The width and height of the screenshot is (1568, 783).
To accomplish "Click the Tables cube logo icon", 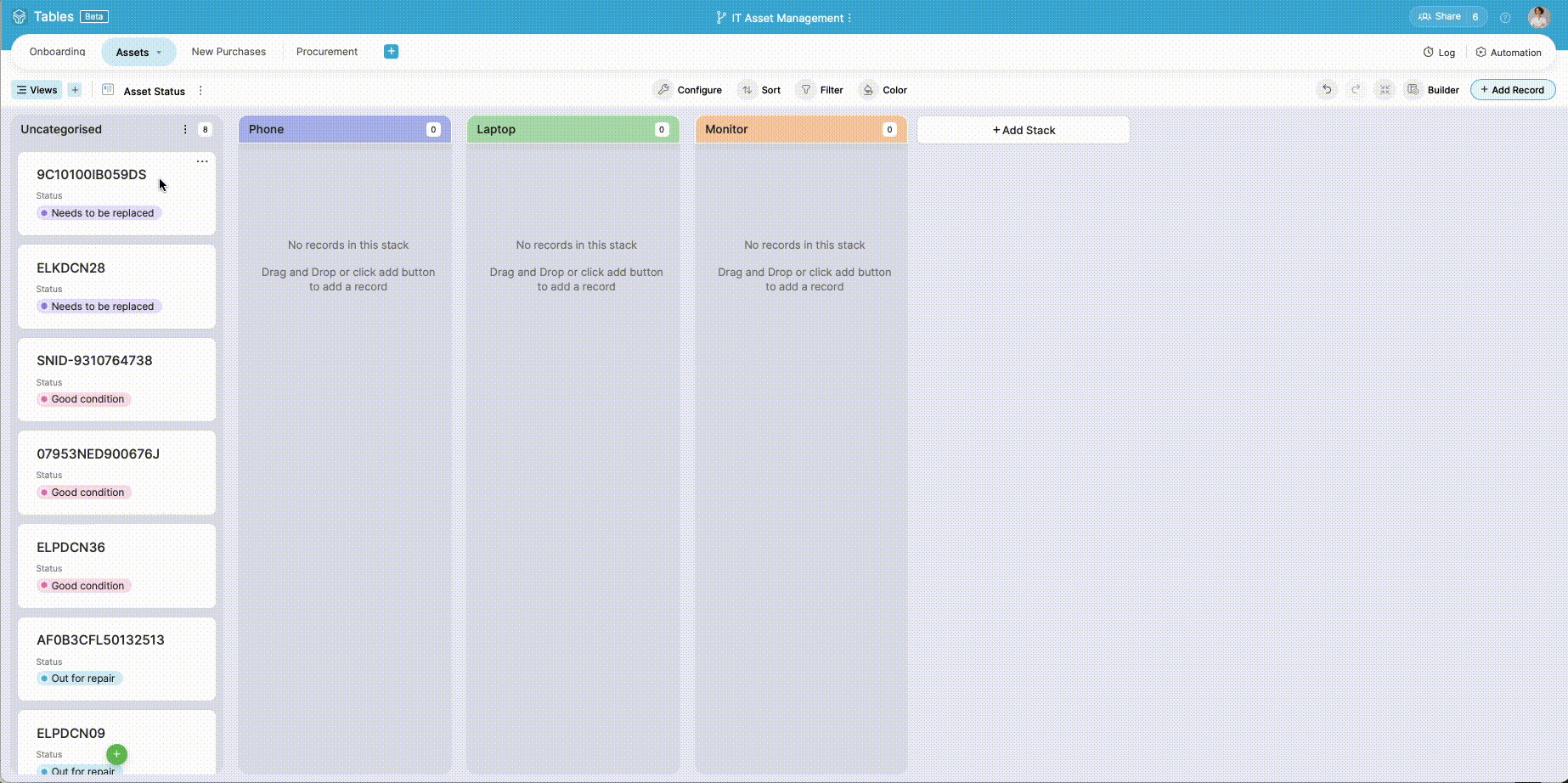I will pyautogui.click(x=19, y=17).
